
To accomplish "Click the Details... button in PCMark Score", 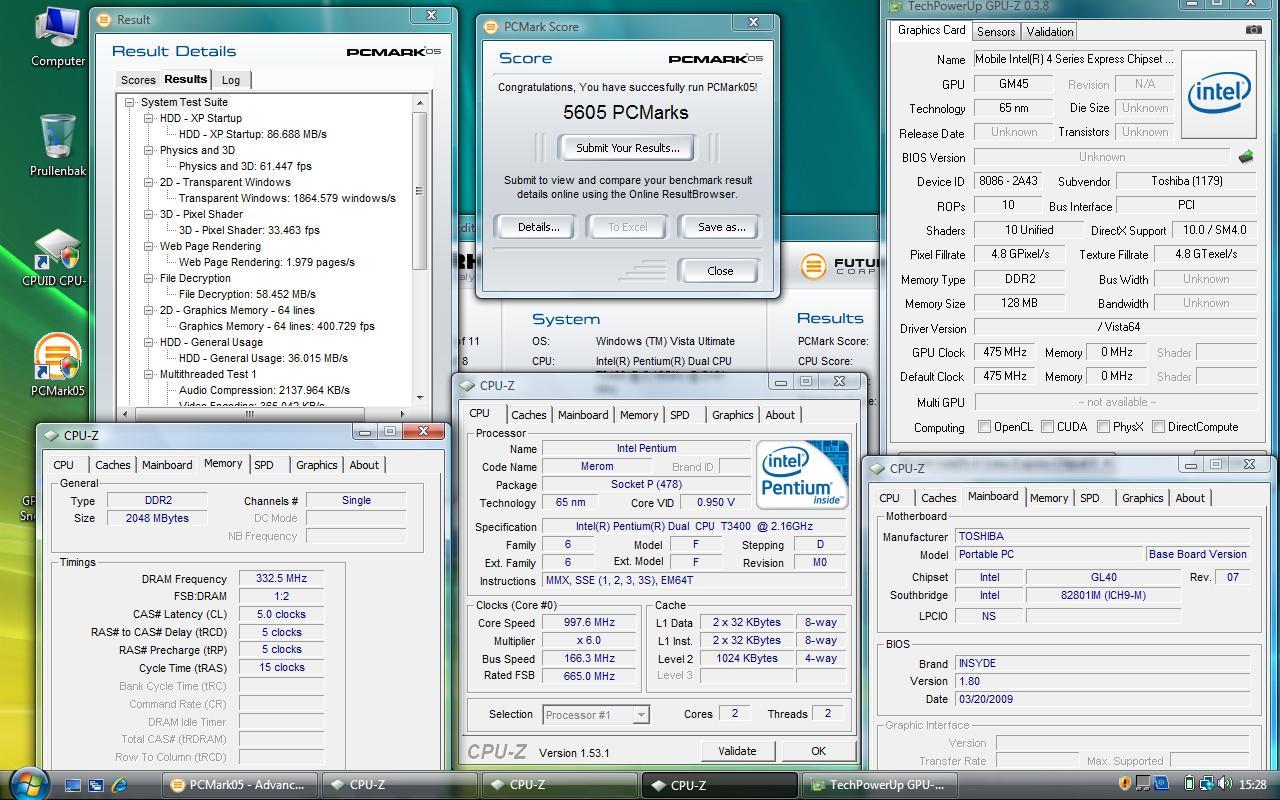I will 538,227.
